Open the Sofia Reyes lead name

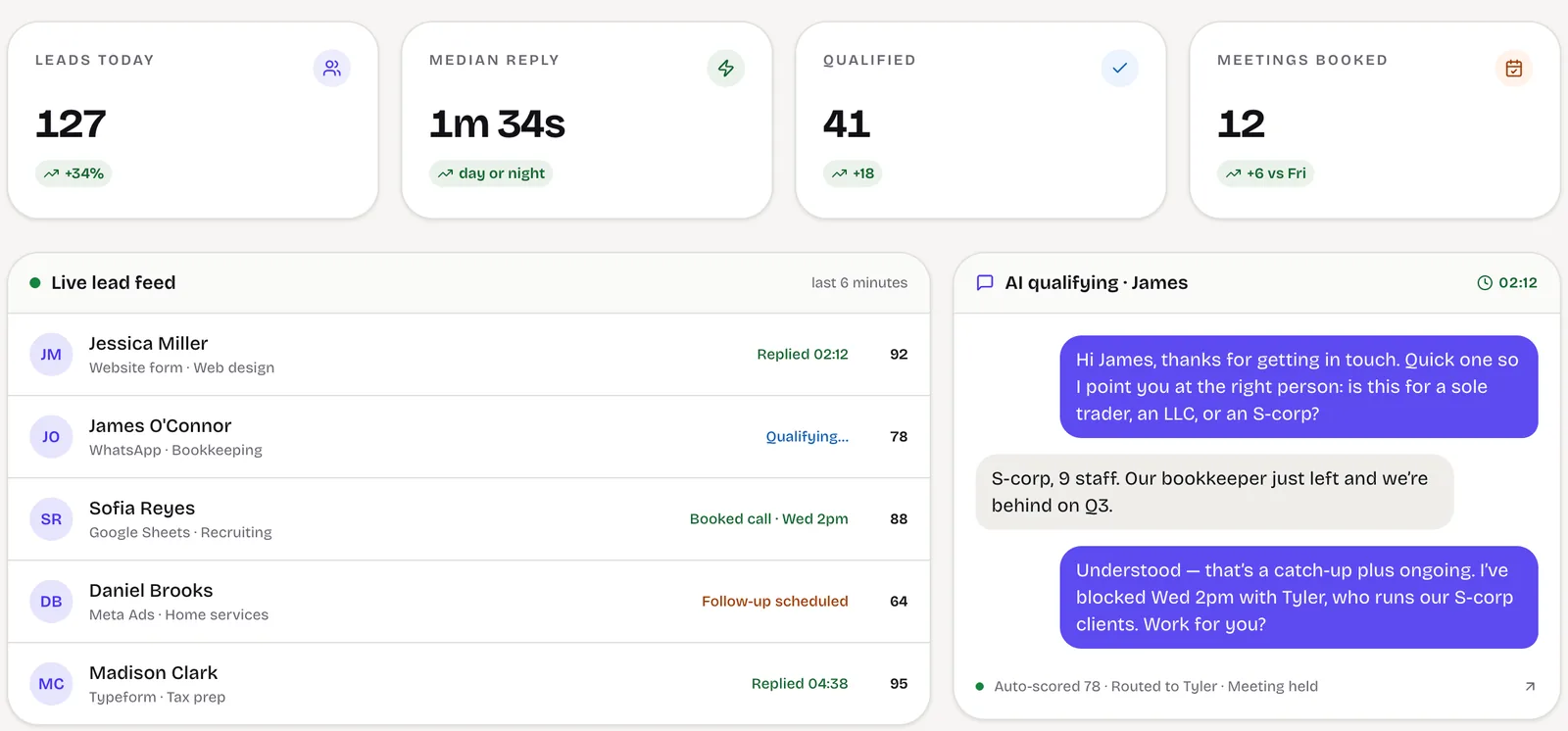[142, 509]
